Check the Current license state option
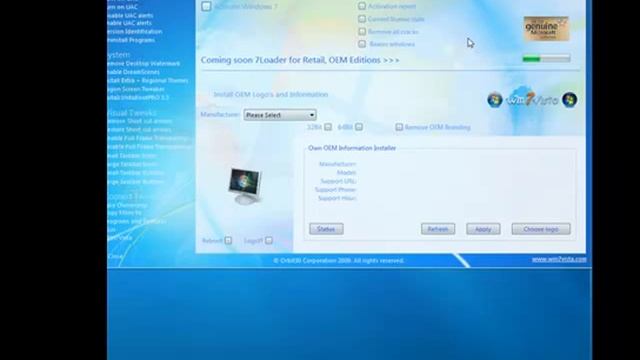 (x=362, y=19)
